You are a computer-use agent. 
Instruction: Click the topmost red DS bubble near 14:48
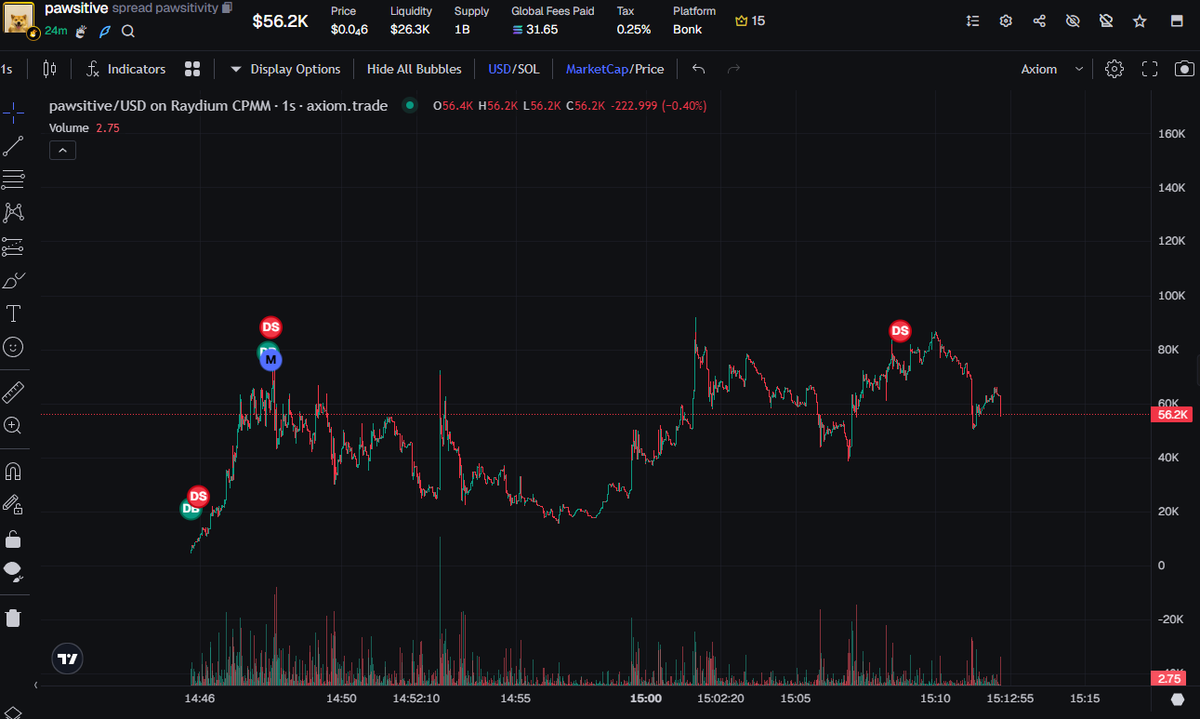point(271,327)
